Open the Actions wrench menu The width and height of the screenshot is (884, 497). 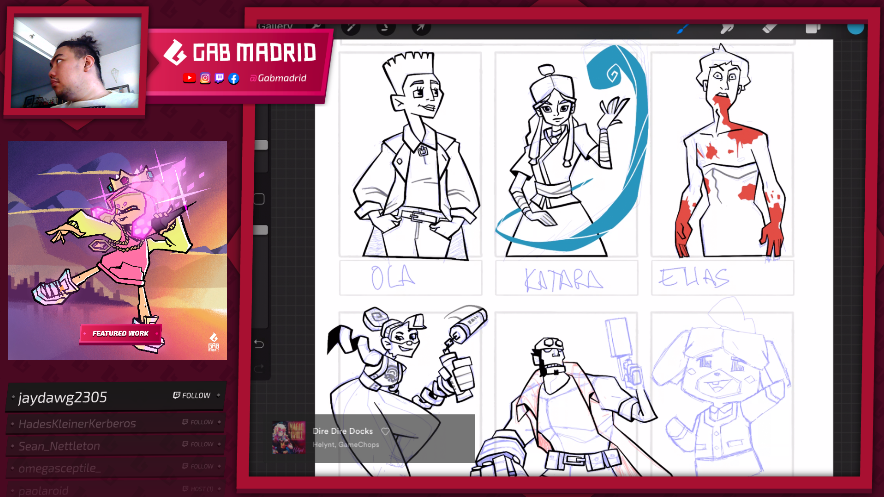coord(316,26)
